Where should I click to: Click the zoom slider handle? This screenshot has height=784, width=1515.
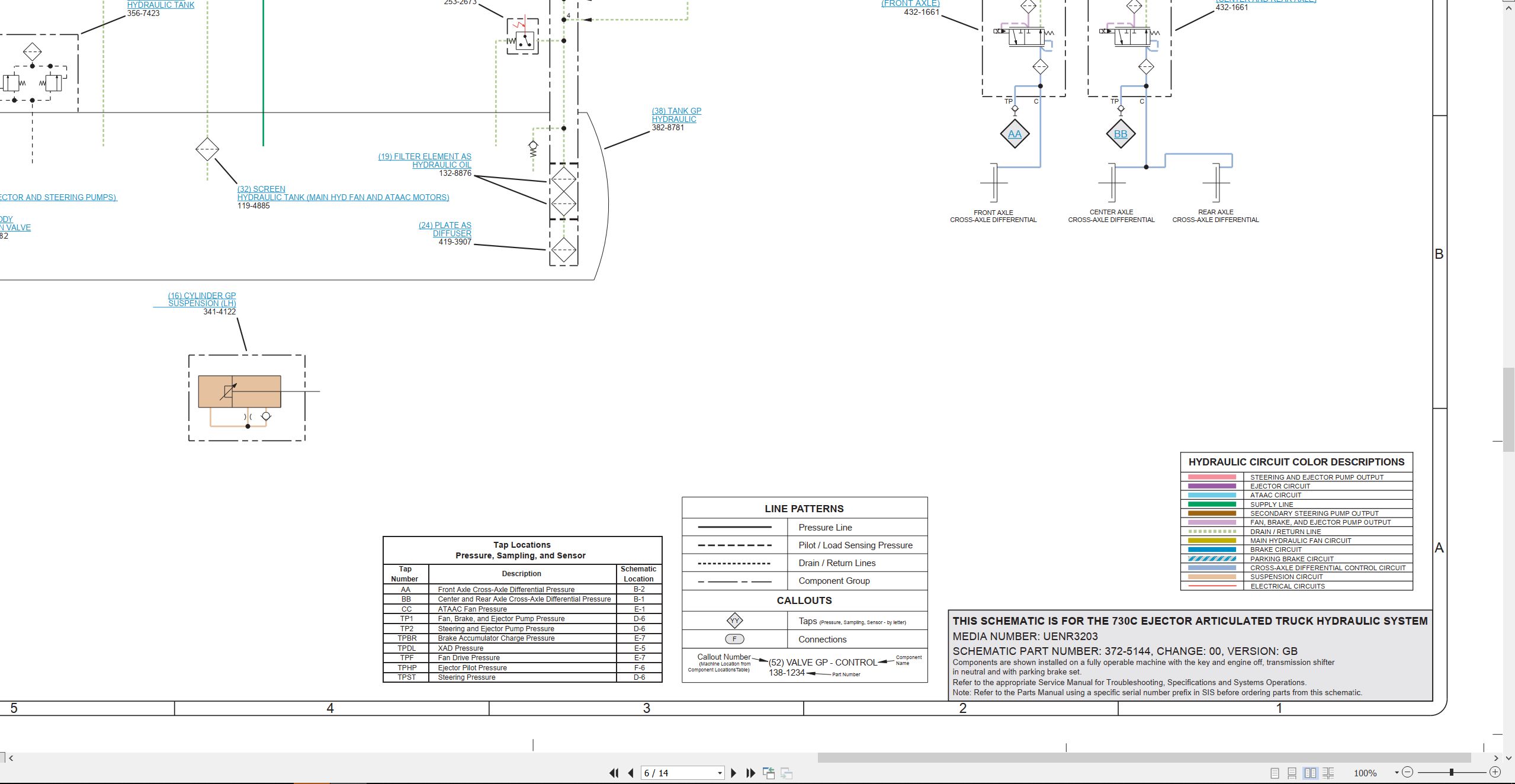point(1452,772)
